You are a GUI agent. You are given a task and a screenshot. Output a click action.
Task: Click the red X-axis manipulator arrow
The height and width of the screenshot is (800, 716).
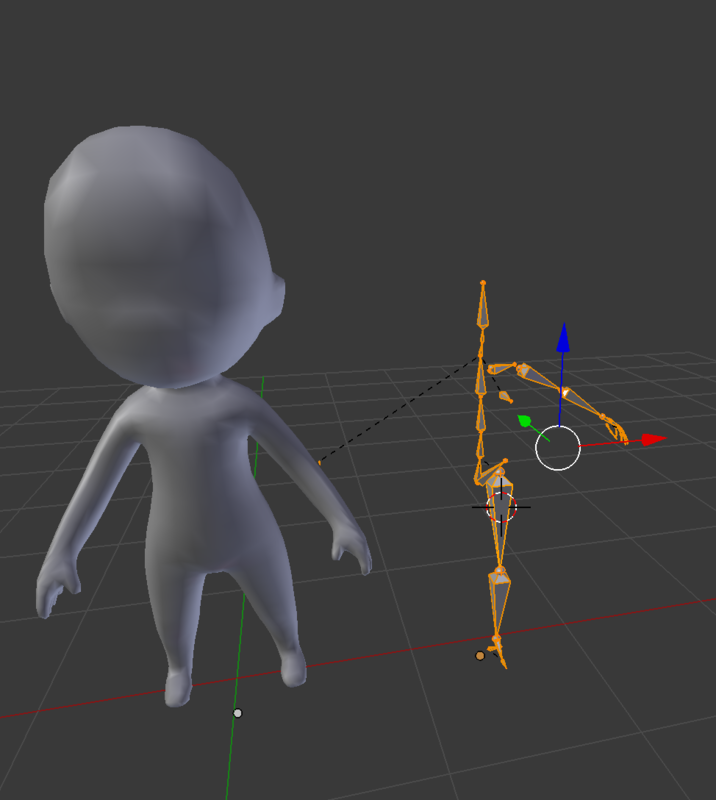click(654, 439)
